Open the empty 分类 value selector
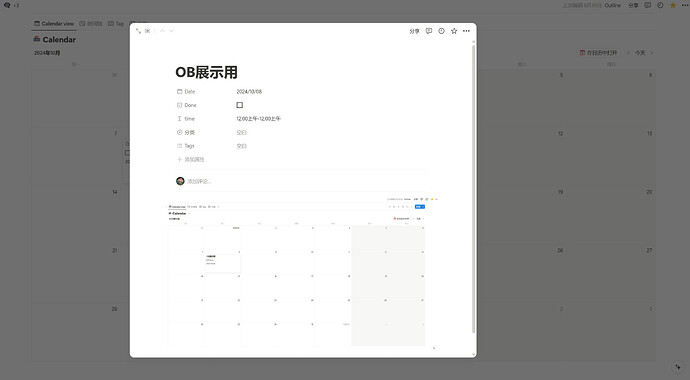The height and width of the screenshot is (380, 690). [242, 132]
